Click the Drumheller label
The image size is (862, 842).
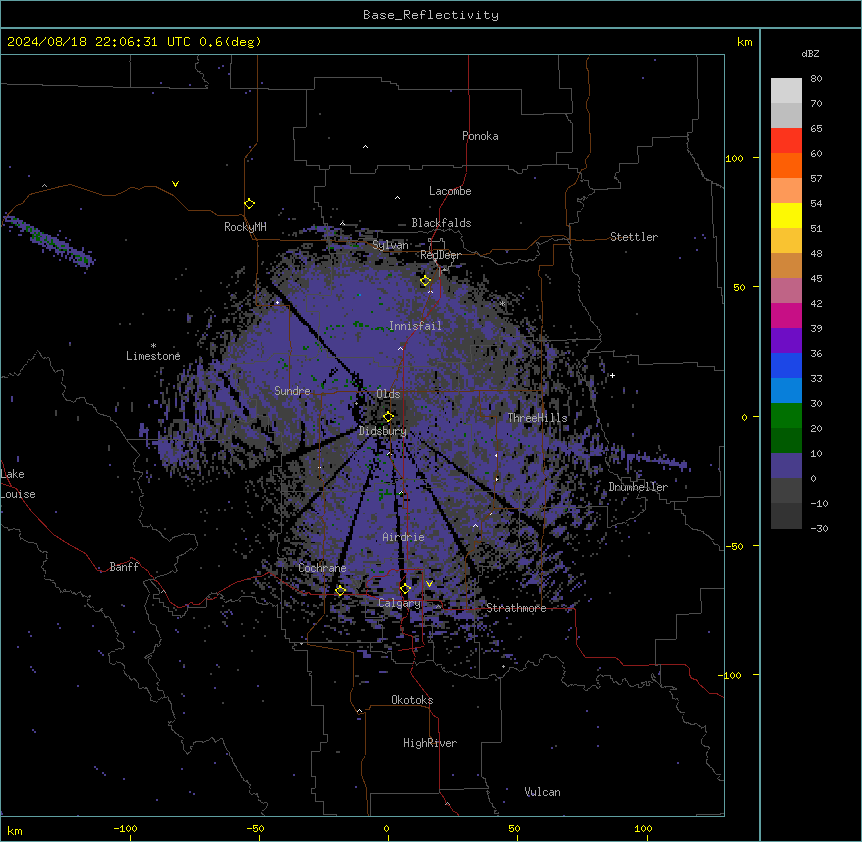pyautogui.click(x=638, y=487)
